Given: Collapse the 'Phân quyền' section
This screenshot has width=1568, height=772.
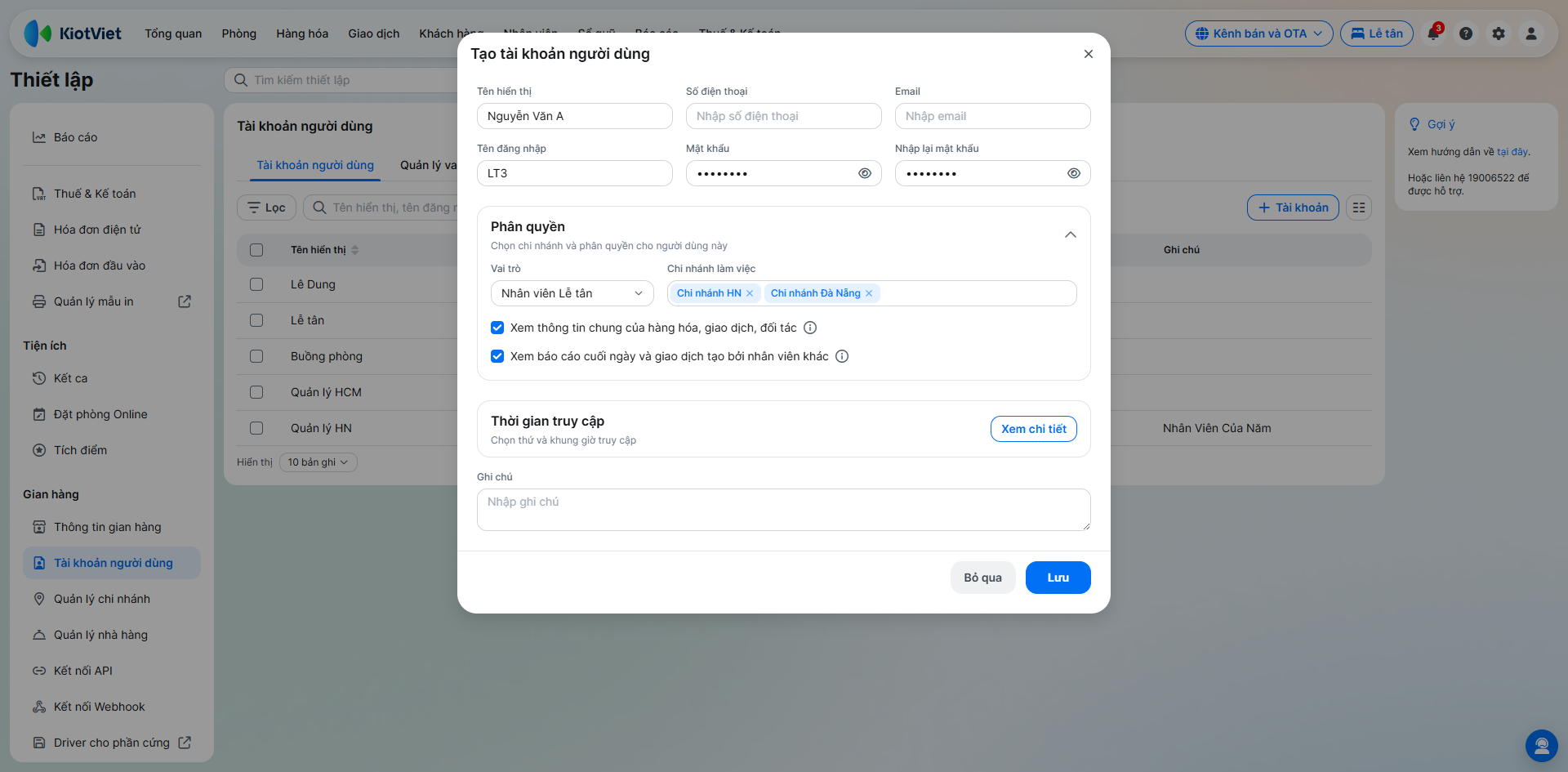Looking at the screenshot, I should click(x=1071, y=234).
